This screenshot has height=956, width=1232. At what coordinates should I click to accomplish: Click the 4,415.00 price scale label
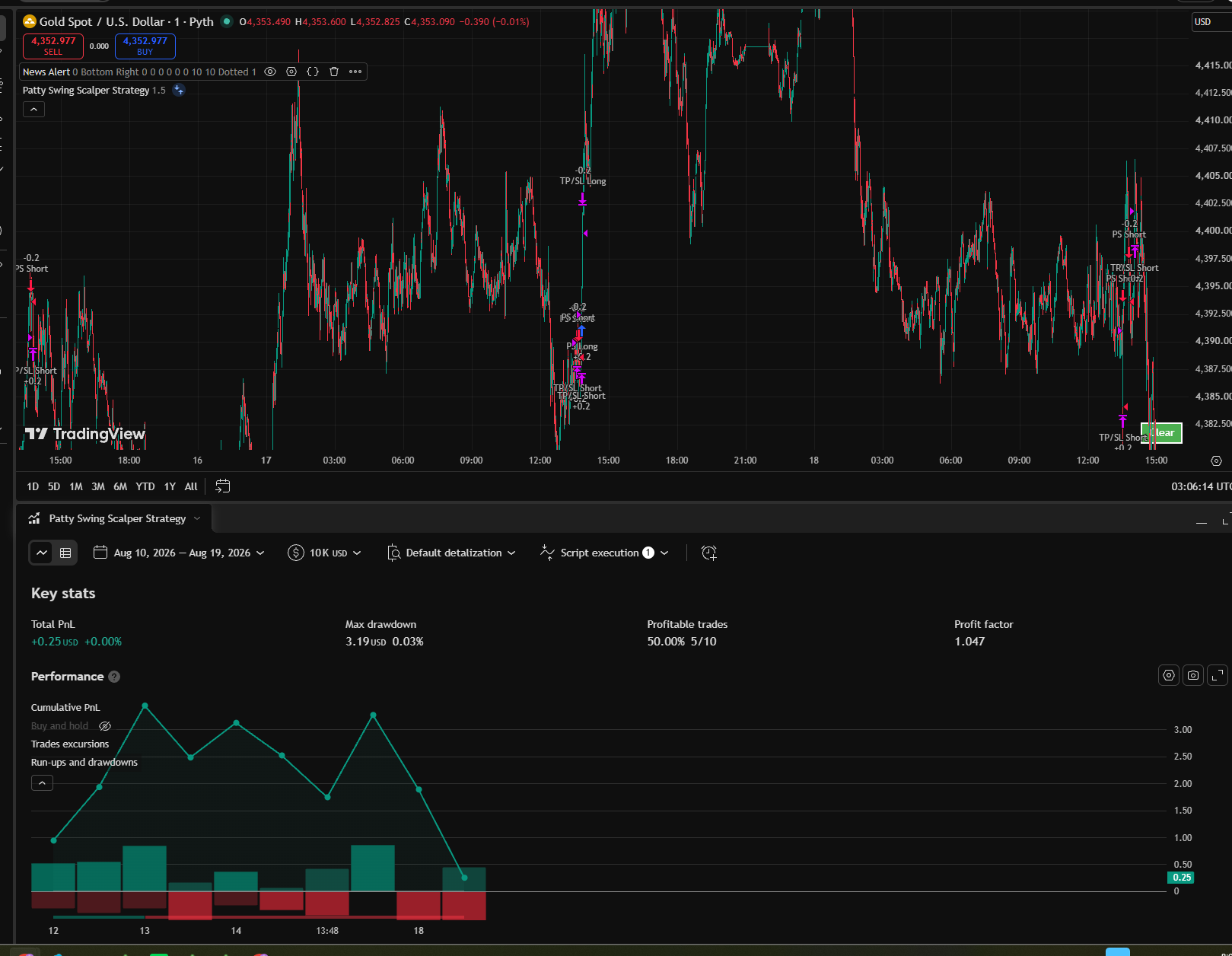tap(1213, 65)
